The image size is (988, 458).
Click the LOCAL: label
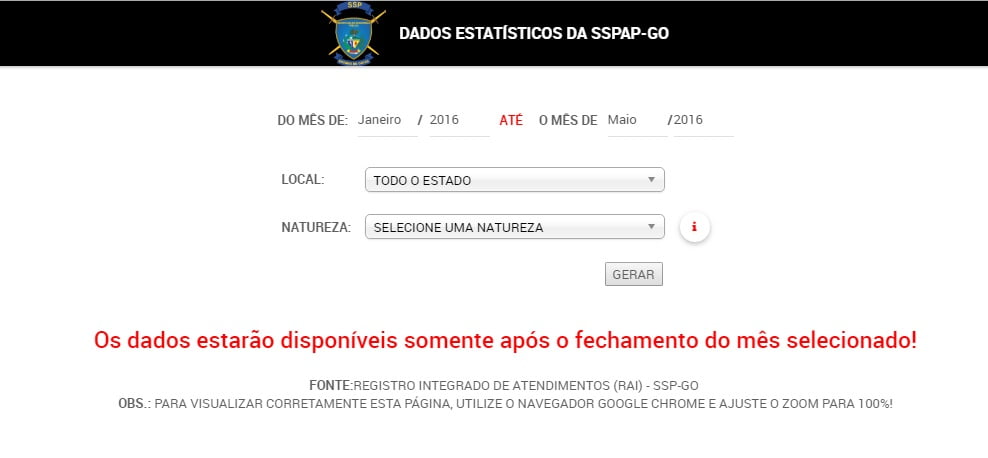(302, 180)
